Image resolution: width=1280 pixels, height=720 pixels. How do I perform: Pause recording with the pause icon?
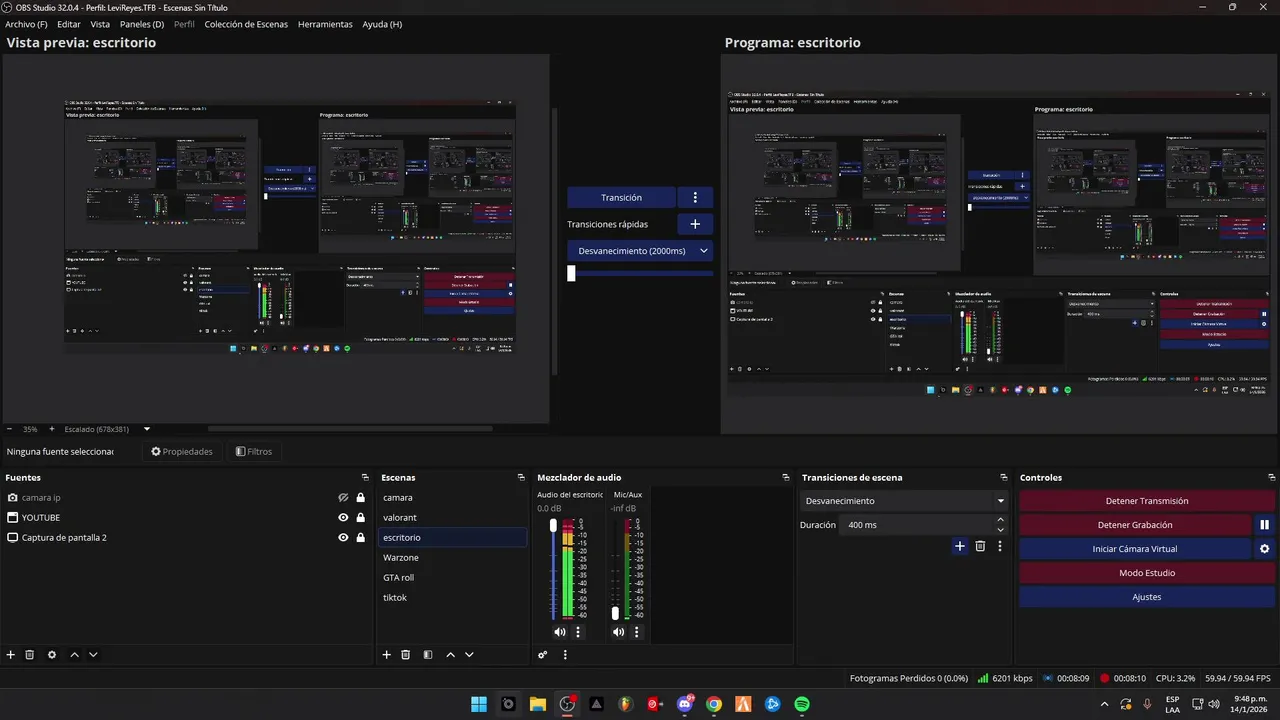1264,525
